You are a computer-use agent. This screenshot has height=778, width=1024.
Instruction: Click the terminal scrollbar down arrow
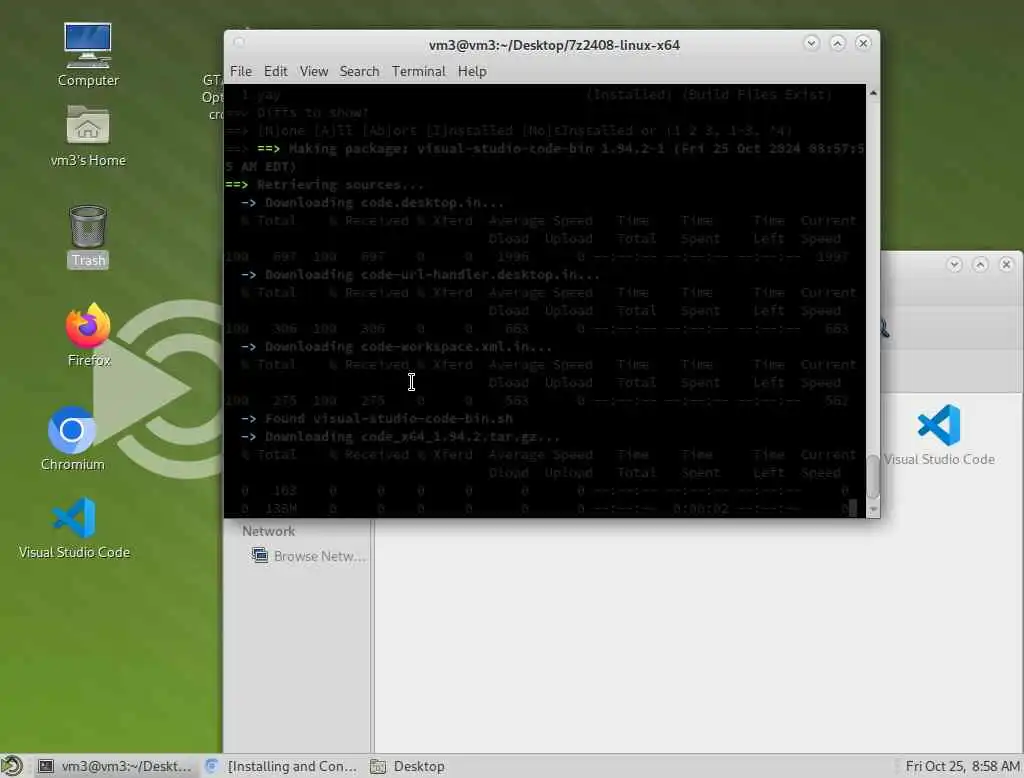click(x=873, y=510)
